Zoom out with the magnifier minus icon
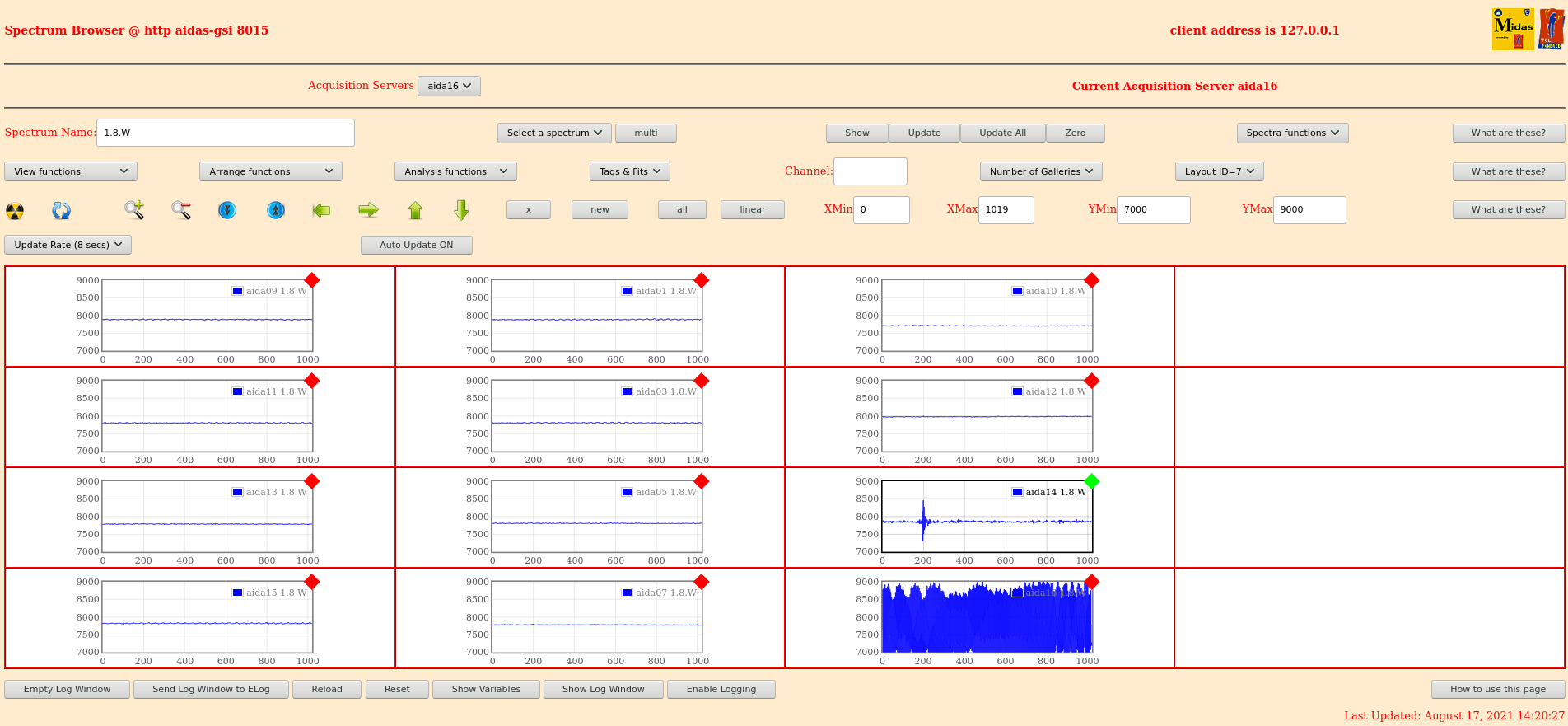This screenshot has height=726, width=1568. 181,210
